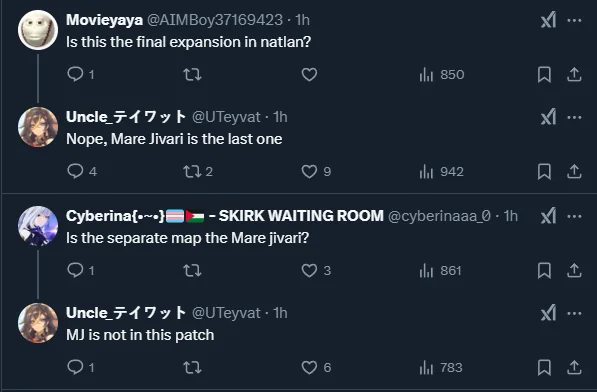597x392 pixels.
Task: Bookmark the 'MJ is not in this patch' reply
Action: pos(544,368)
